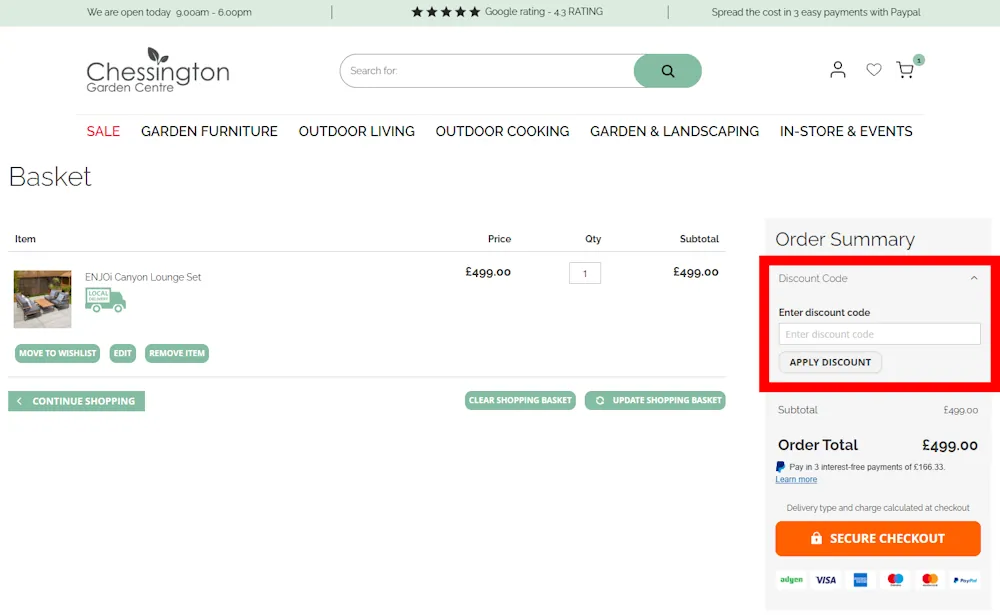Screen dimensions: 1000x615
Task: Open the wishlist heart icon
Action: point(874,70)
